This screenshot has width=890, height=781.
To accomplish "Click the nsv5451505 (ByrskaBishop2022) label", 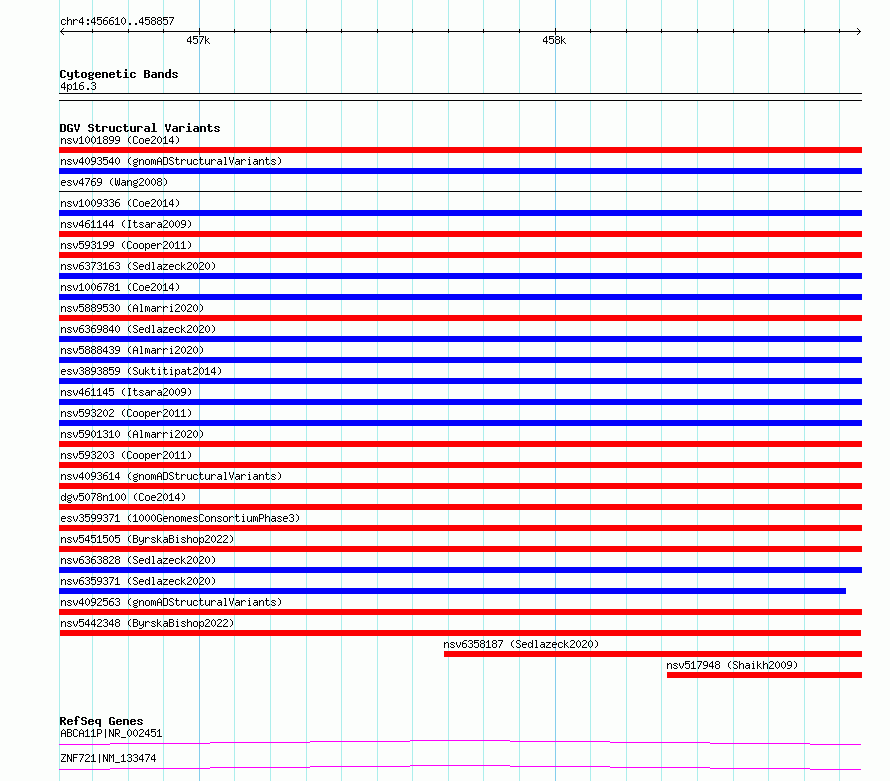I will (x=147, y=539).
